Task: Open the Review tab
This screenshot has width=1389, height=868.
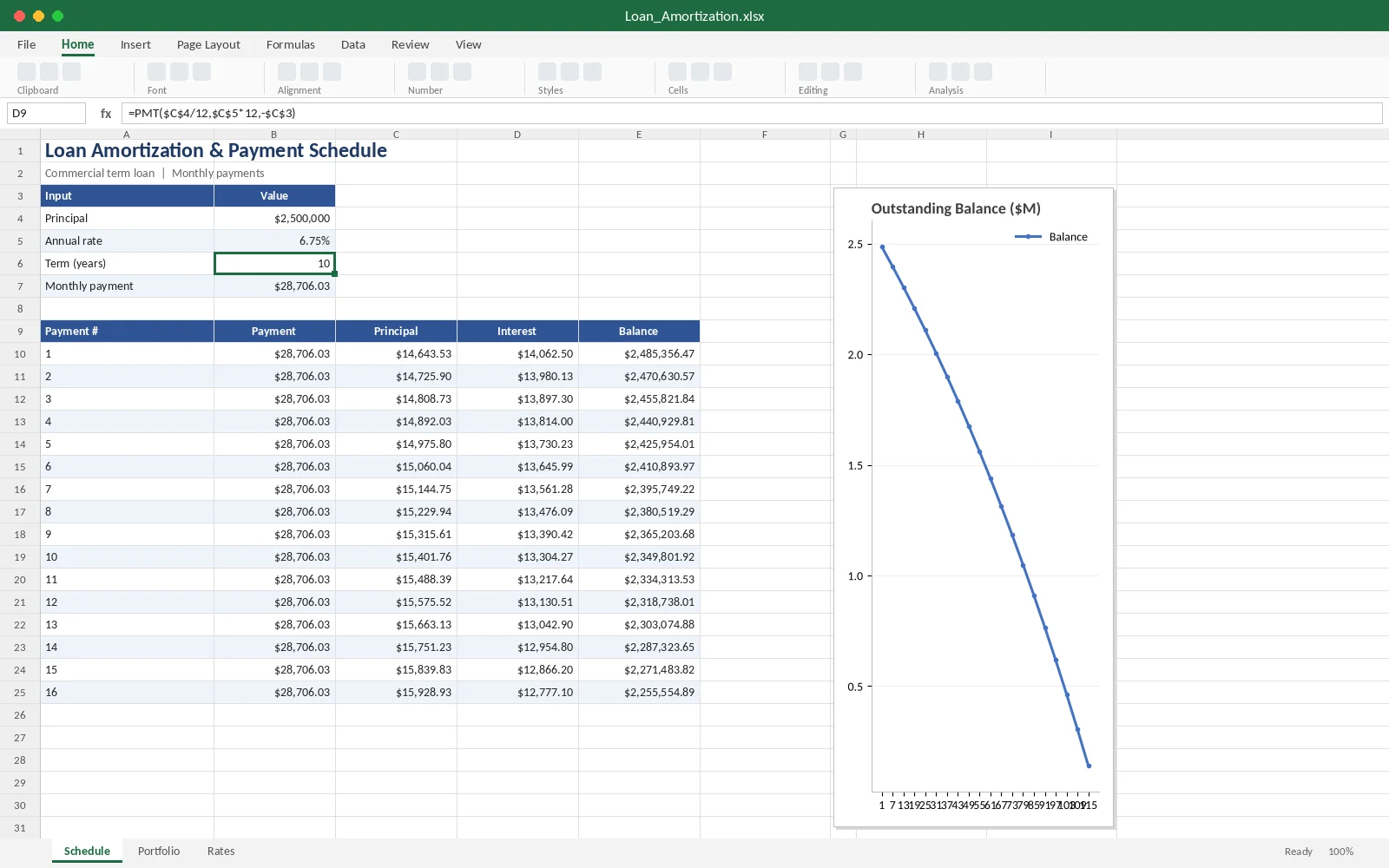Action: click(411, 44)
